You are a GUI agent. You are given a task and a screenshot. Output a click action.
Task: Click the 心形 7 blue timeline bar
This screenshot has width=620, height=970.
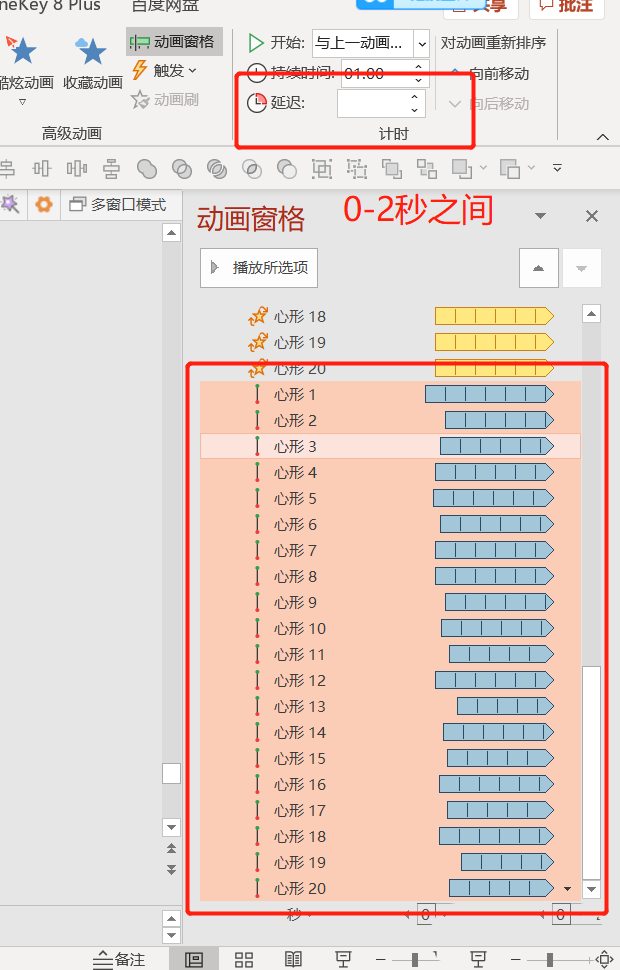tap(494, 550)
